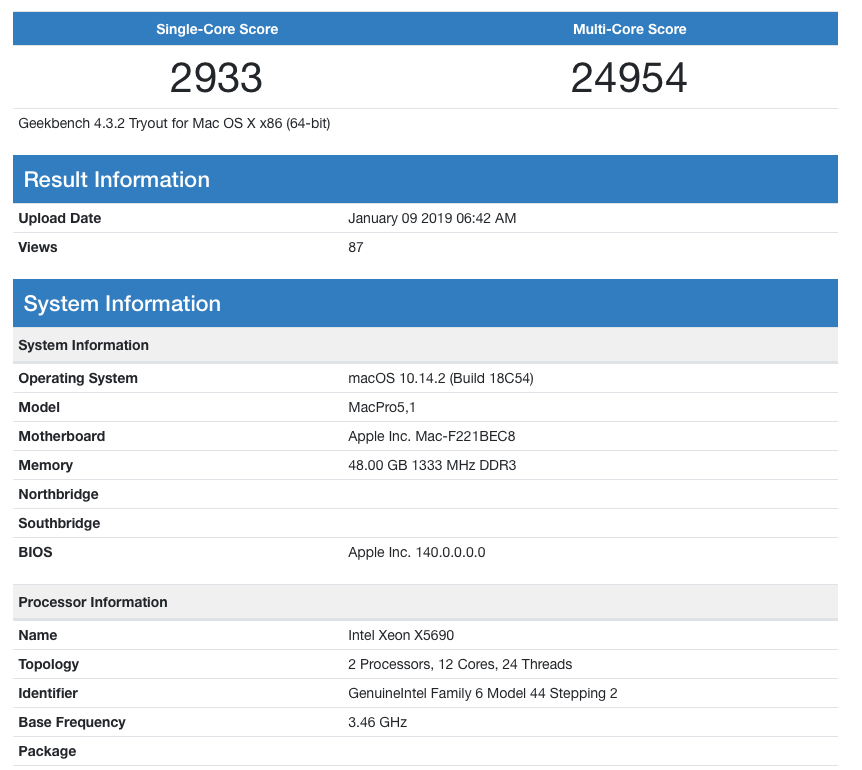The image size is (862, 770).
Task: Click the Identifier label
Action: point(48,694)
